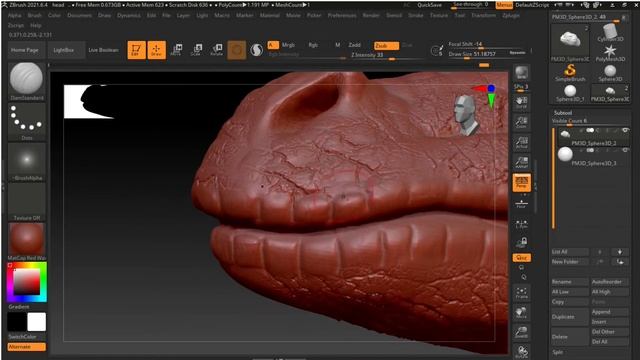Click the Scroll canvas icon
The image size is (640, 360).
tap(521, 102)
